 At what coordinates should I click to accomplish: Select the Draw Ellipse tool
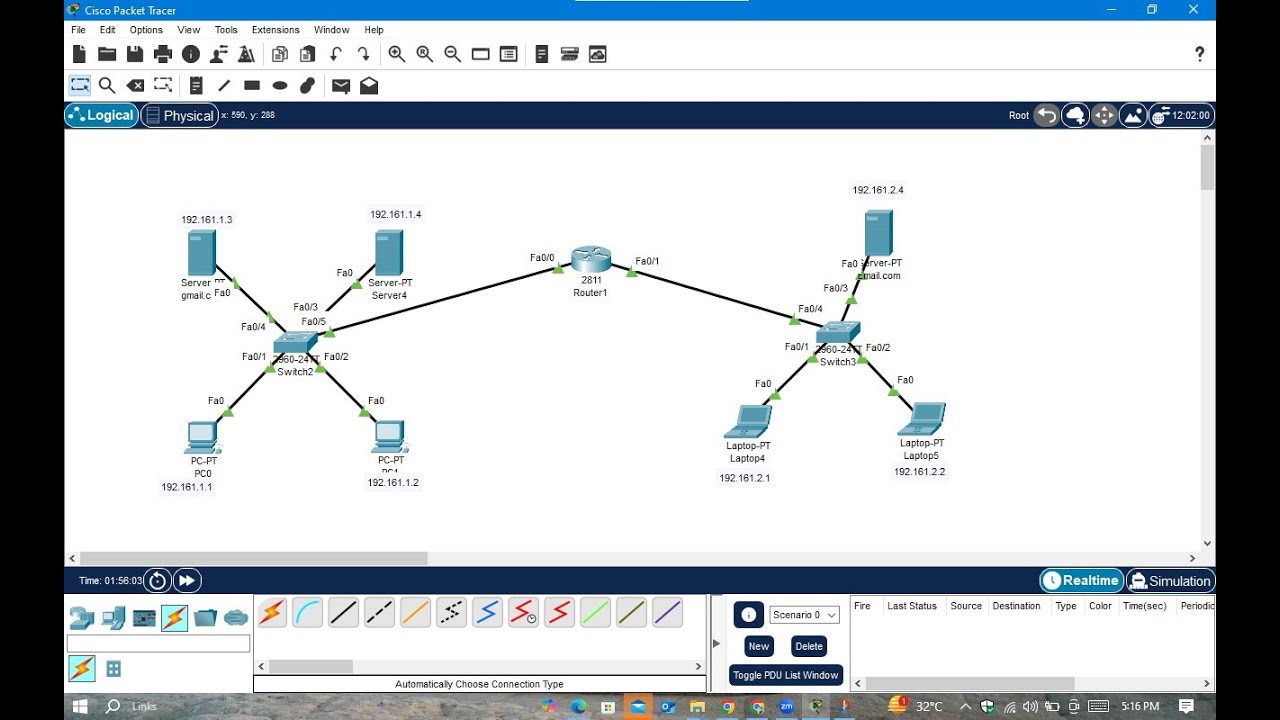280,86
